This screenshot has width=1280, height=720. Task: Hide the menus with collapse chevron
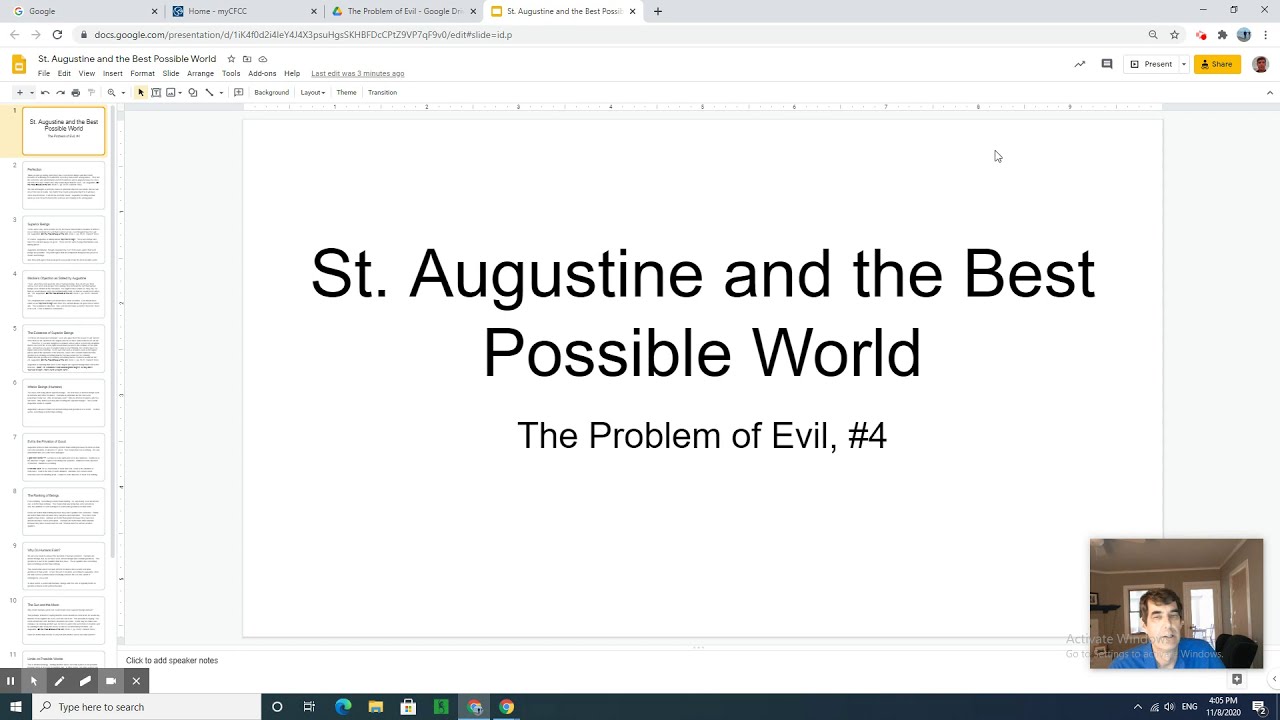(1270, 92)
